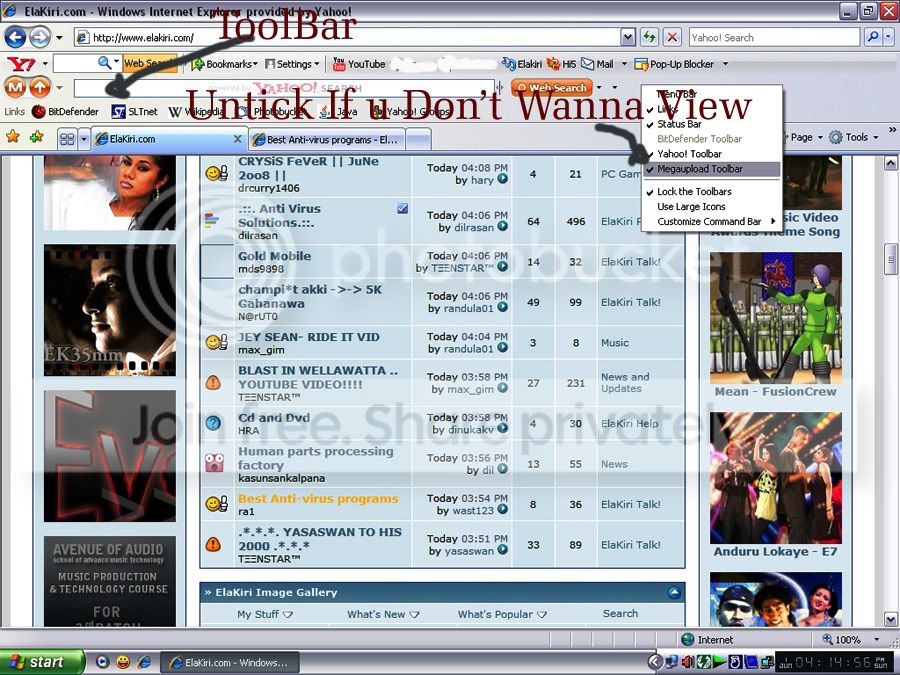Untick Yahoo! Toolbar in context menu

[711, 154]
